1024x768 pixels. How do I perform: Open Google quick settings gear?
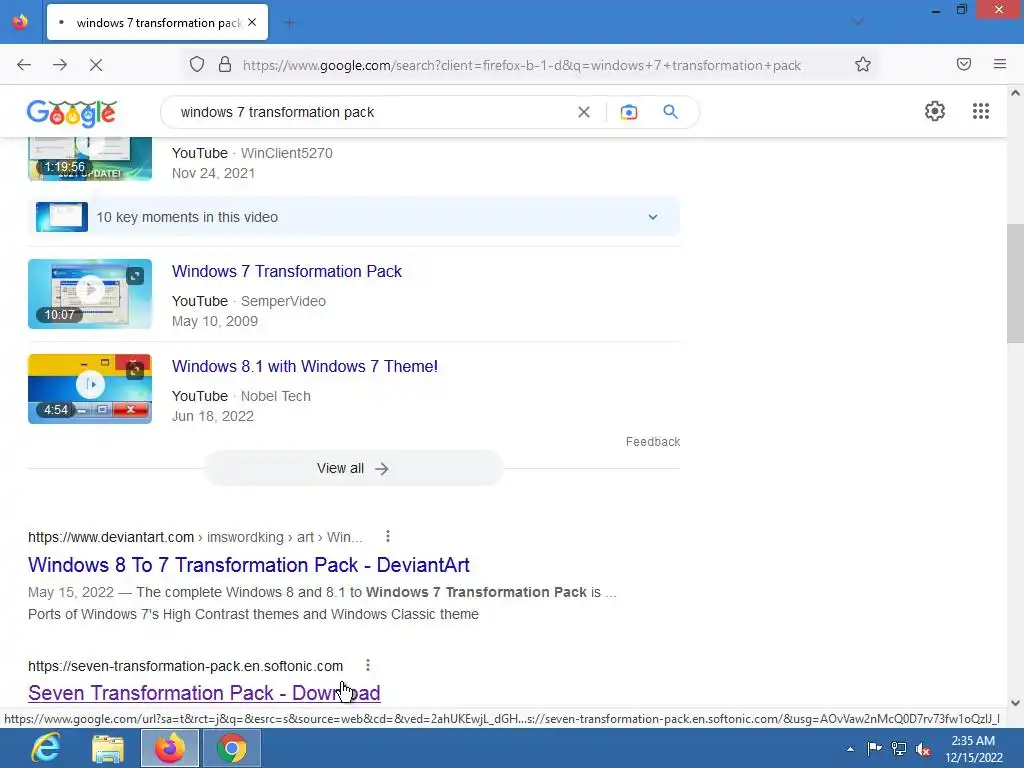click(x=935, y=111)
